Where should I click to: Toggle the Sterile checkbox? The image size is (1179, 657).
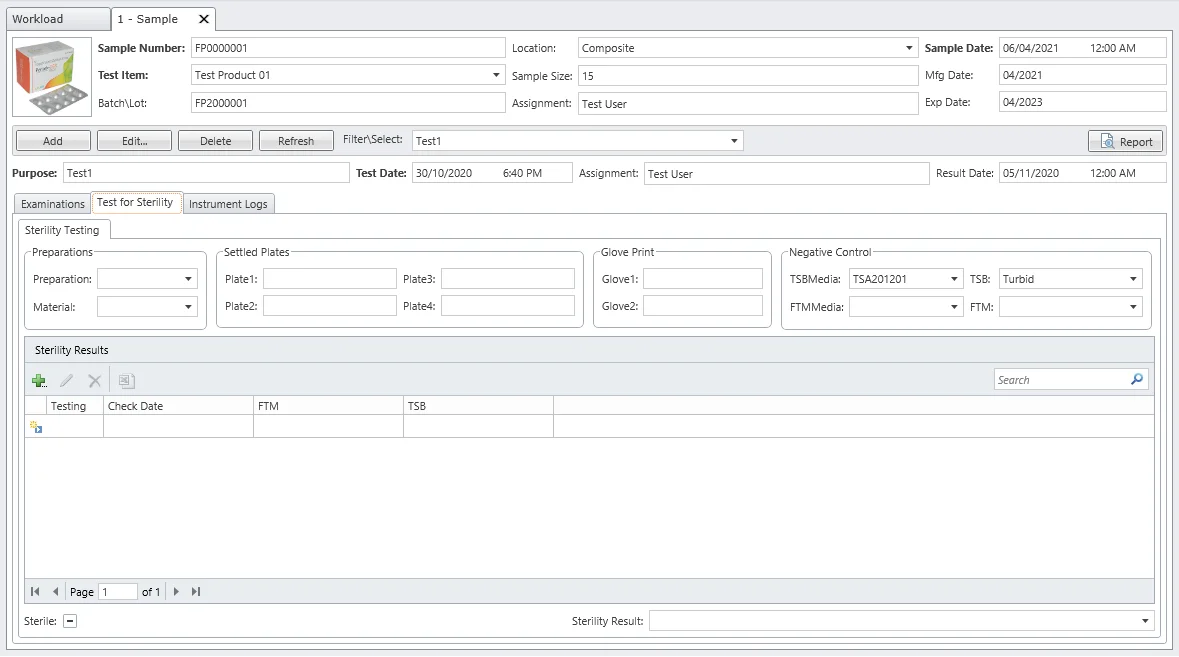(x=70, y=621)
